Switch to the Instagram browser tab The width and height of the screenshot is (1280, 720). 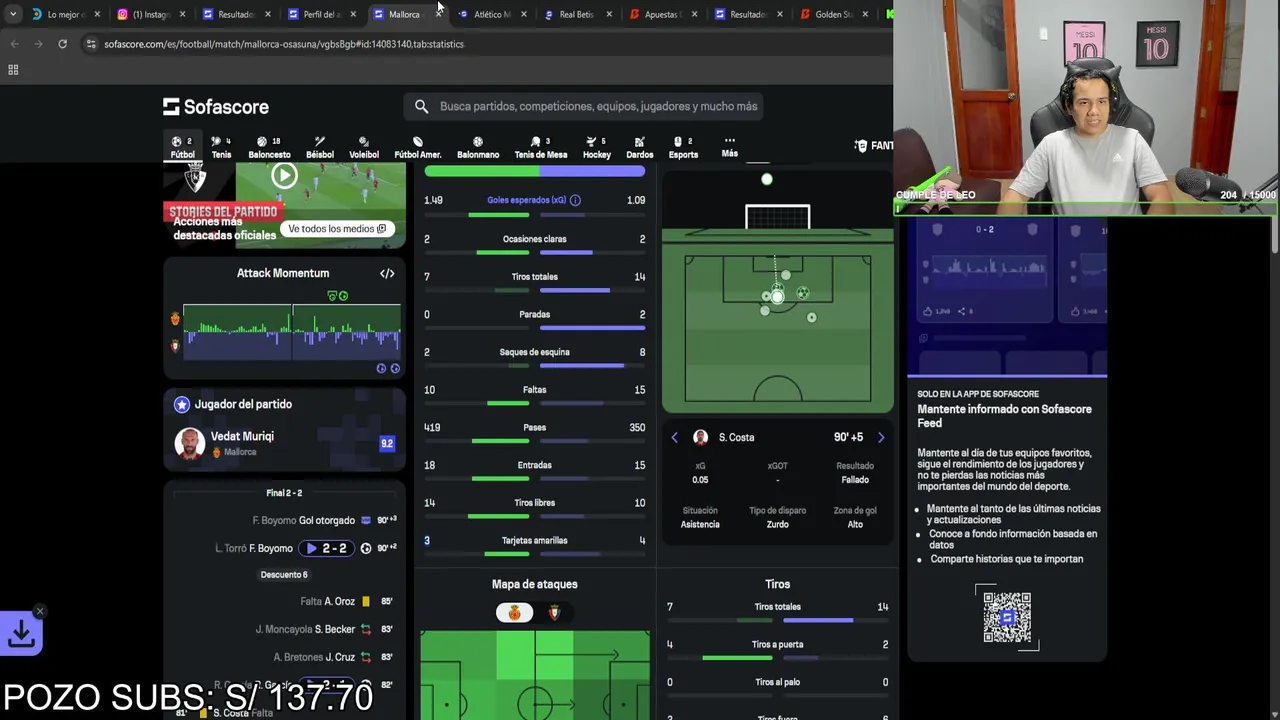coord(150,14)
